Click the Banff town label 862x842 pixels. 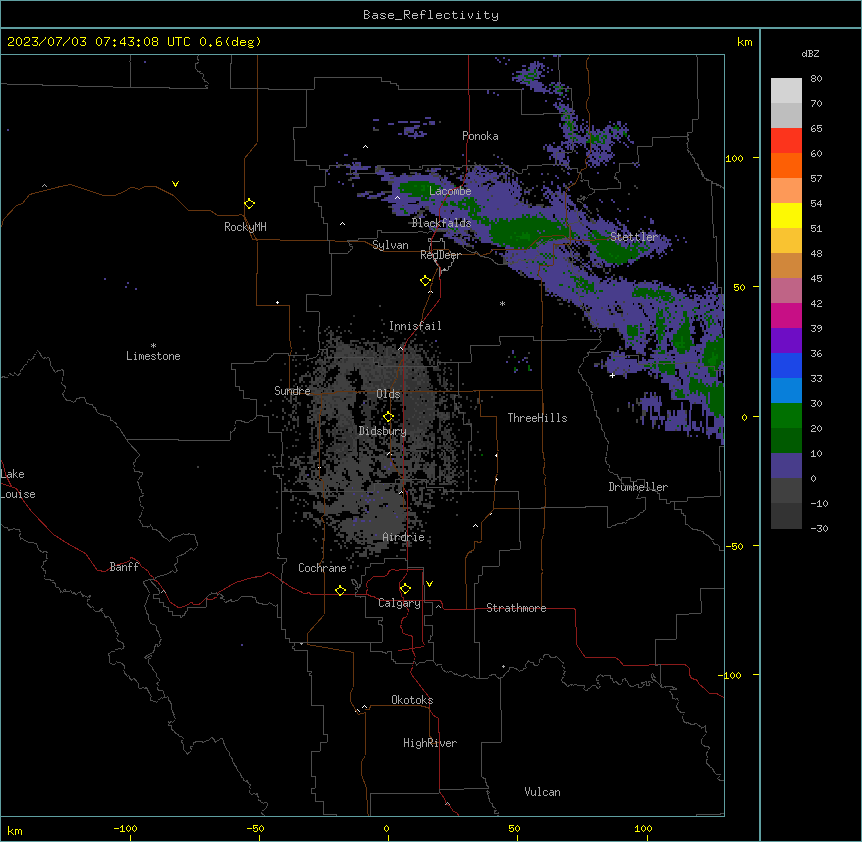[x=124, y=567]
